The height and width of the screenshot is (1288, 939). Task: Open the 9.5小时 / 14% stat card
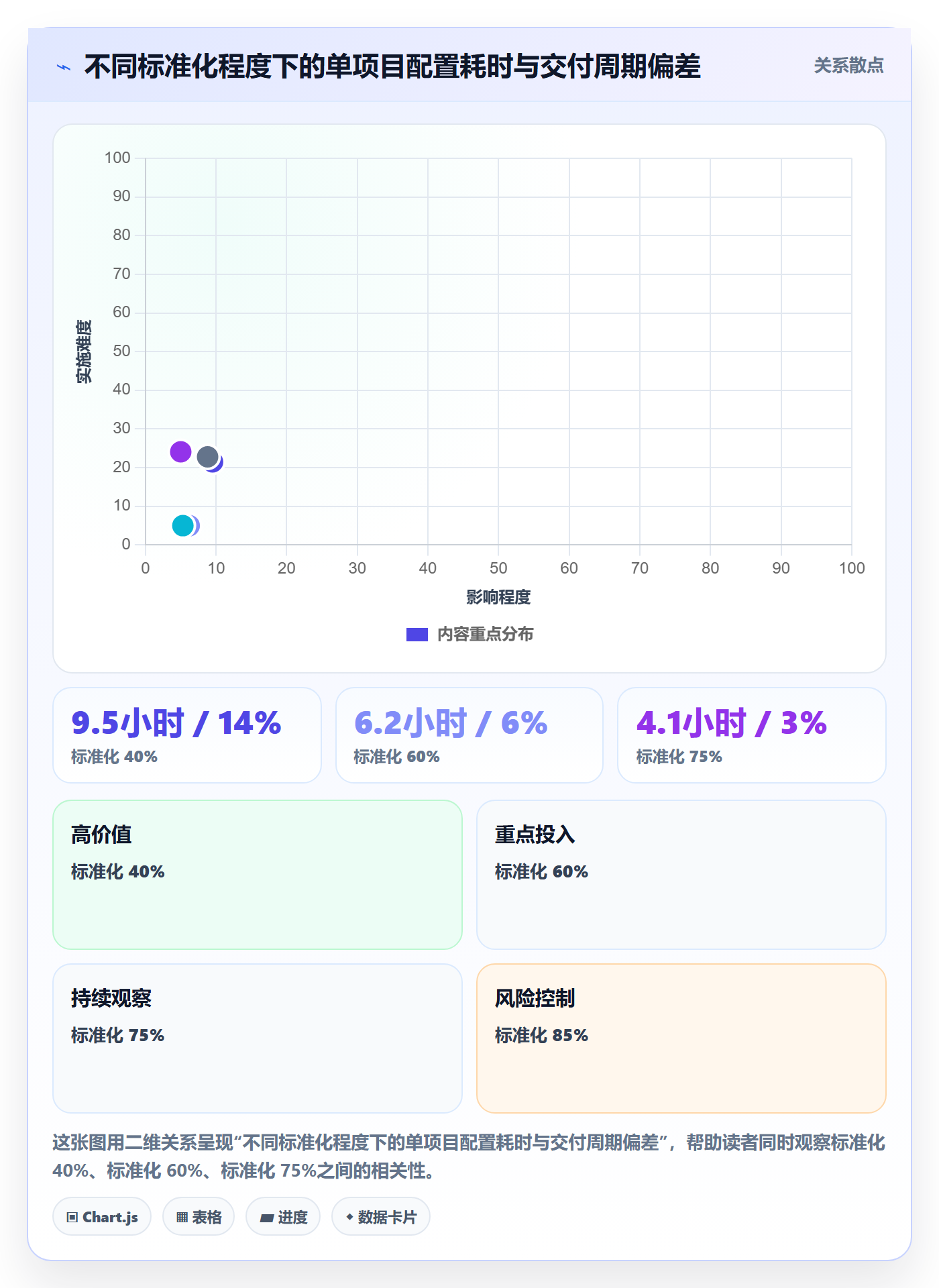(187, 735)
